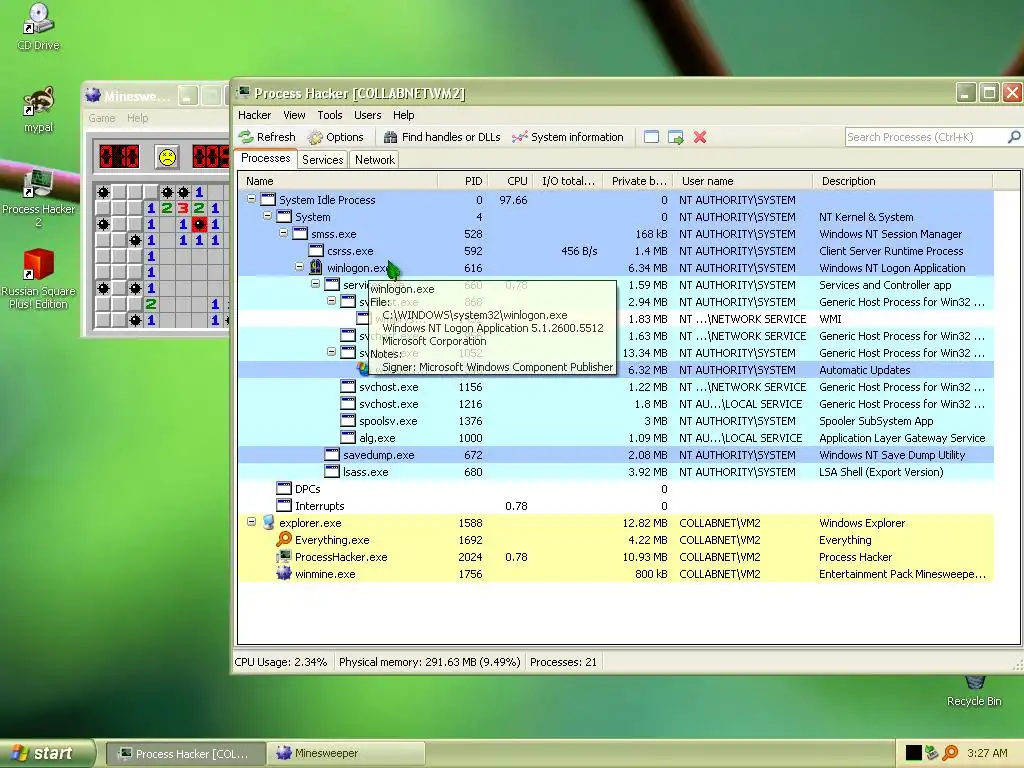This screenshot has width=1024, height=768.
Task: Click Find handles or DLLs binoculars
Action: [x=391, y=137]
